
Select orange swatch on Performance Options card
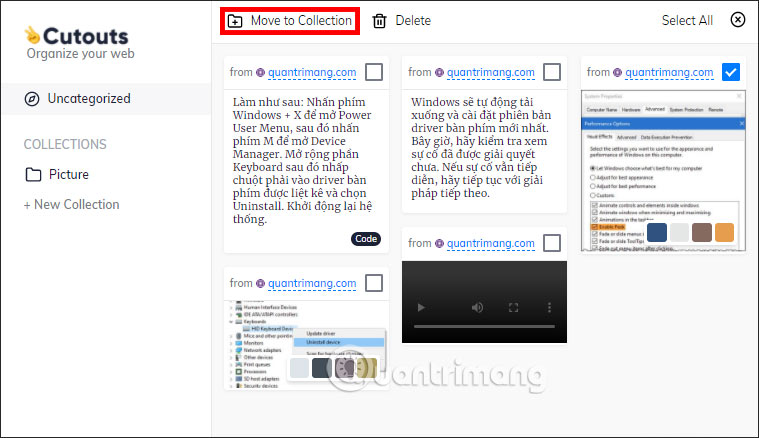[x=724, y=232]
